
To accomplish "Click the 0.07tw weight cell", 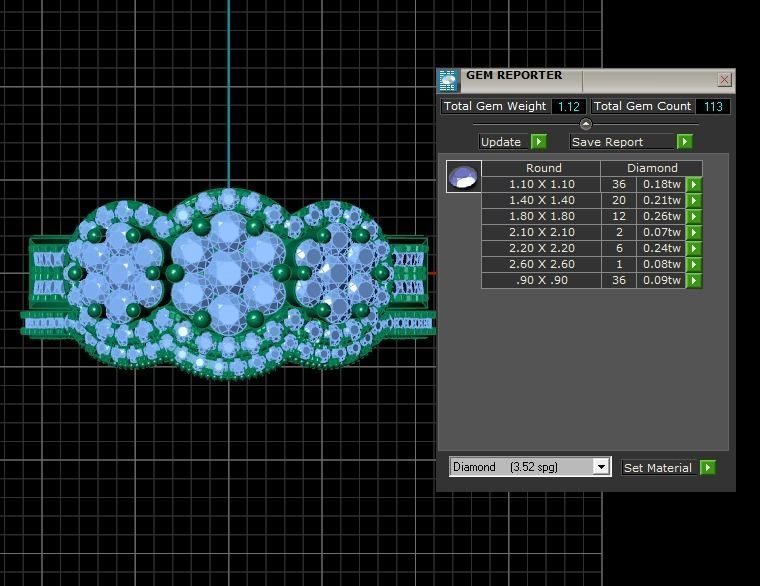I will tap(661, 232).
